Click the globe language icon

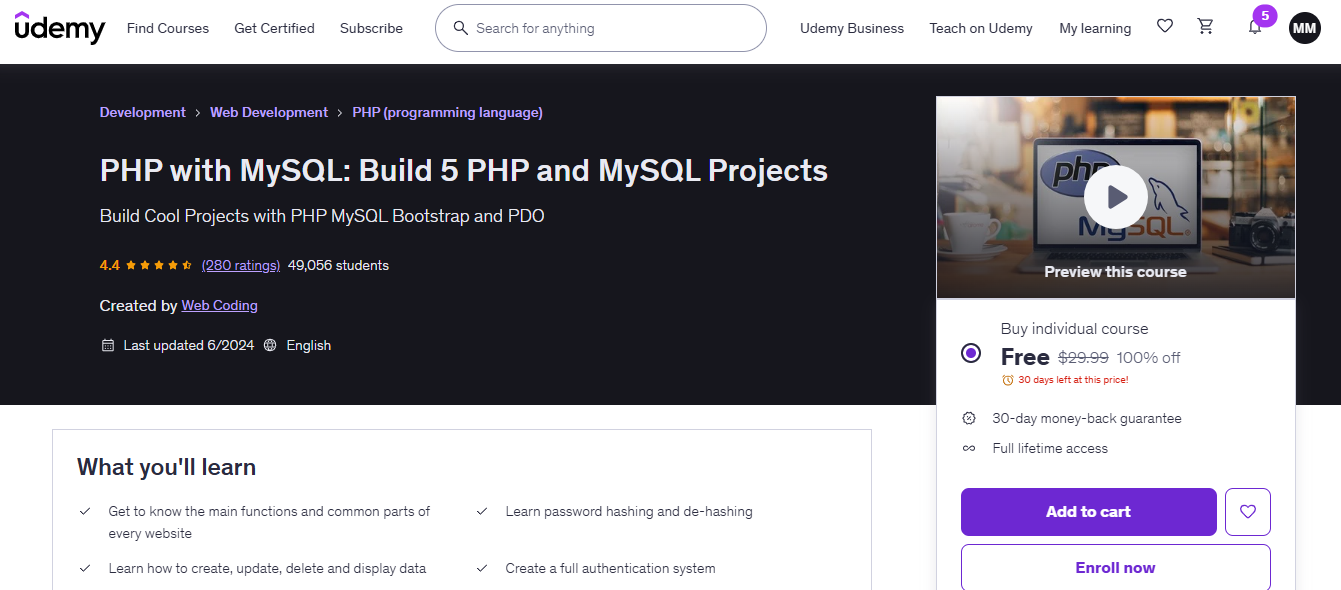(x=271, y=345)
